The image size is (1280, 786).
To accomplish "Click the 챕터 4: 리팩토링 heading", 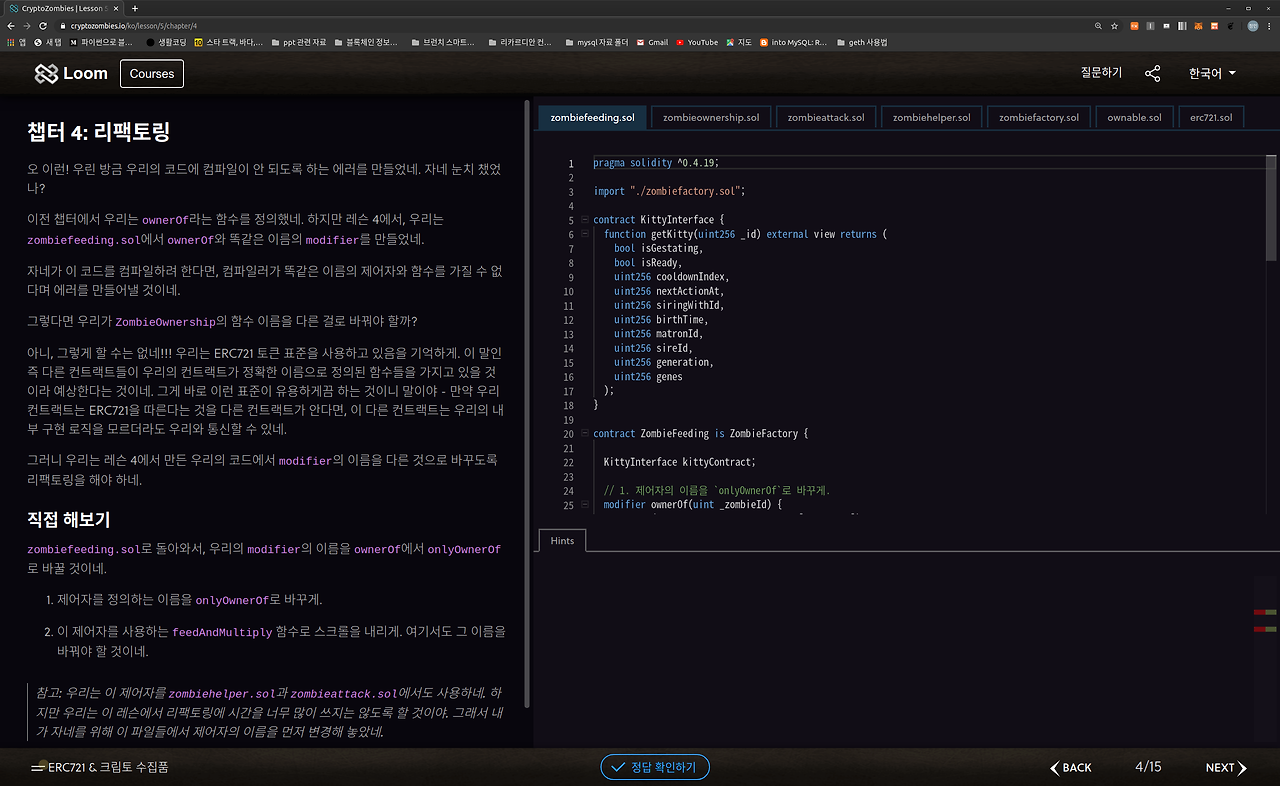I will [98, 132].
